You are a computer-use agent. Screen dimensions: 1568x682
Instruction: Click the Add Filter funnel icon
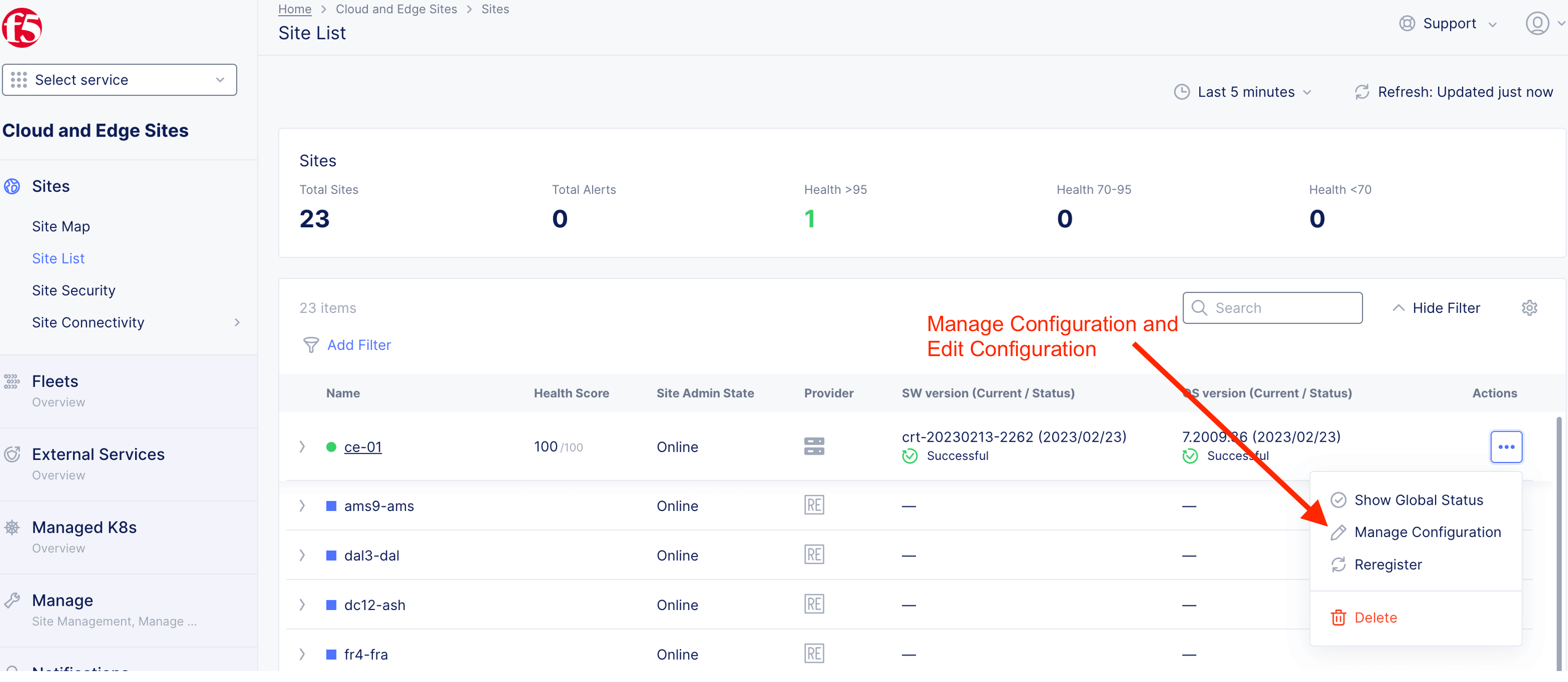pos(310,345)
